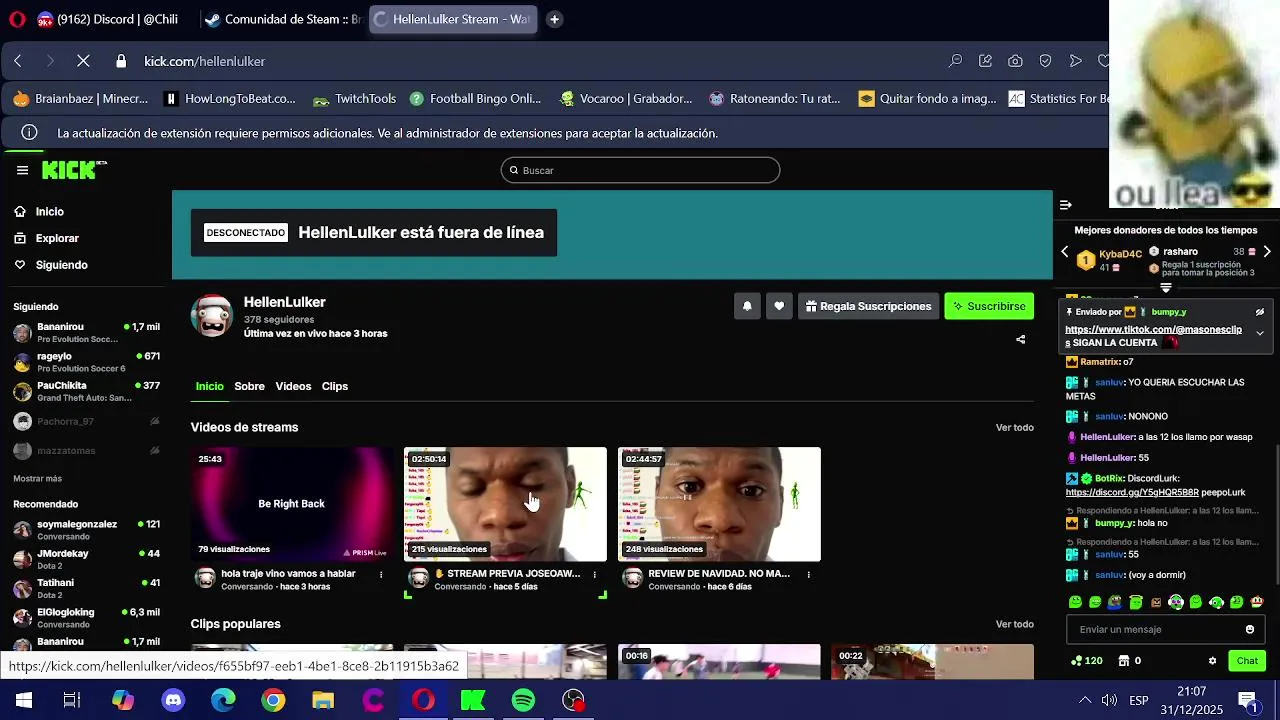This screenshot has height=720, width=1280.
Task: Open the emoji picker in chat
Action: (x=1250, y=630)
